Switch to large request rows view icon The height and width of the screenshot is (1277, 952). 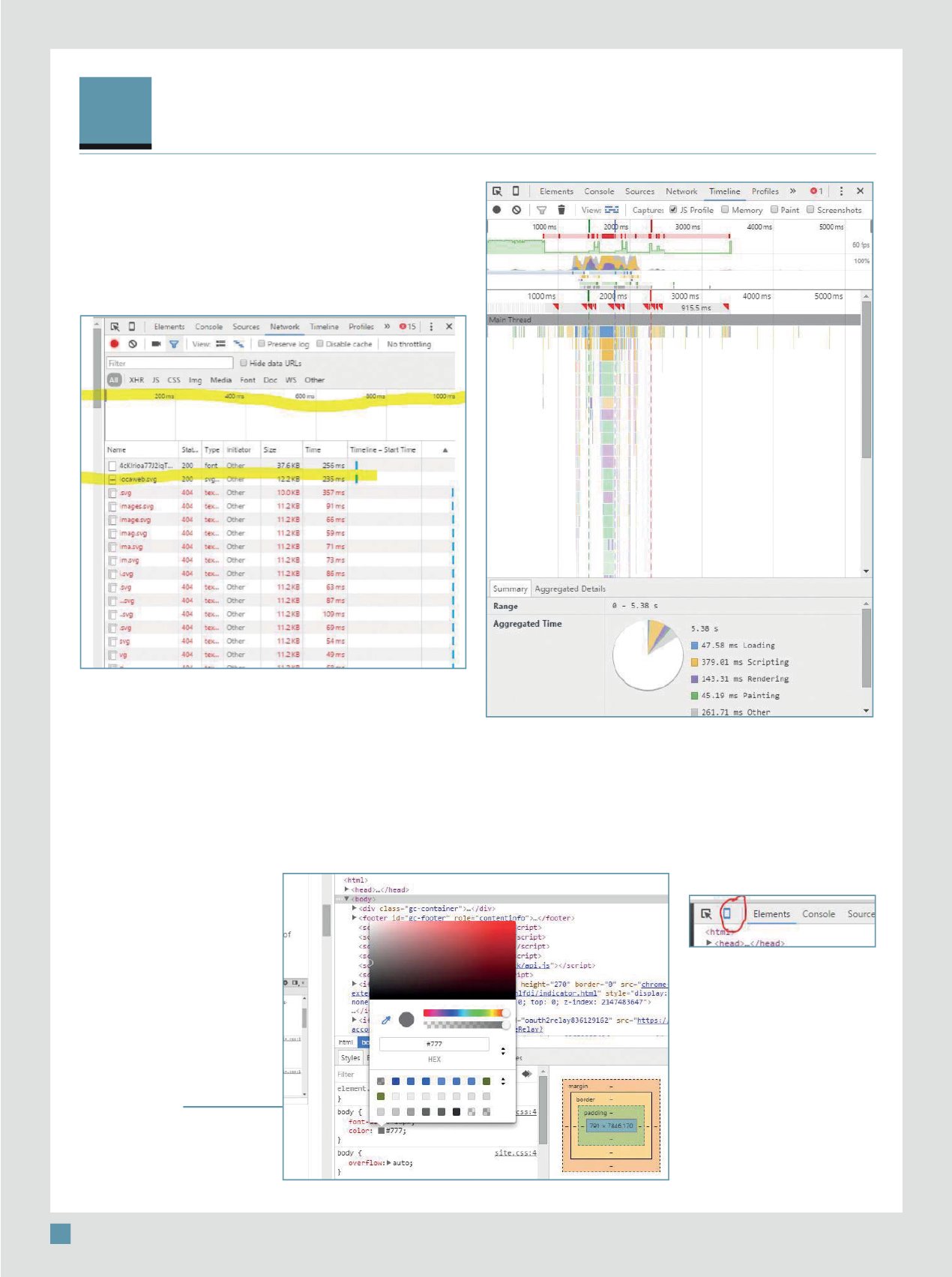coord(220,344)
